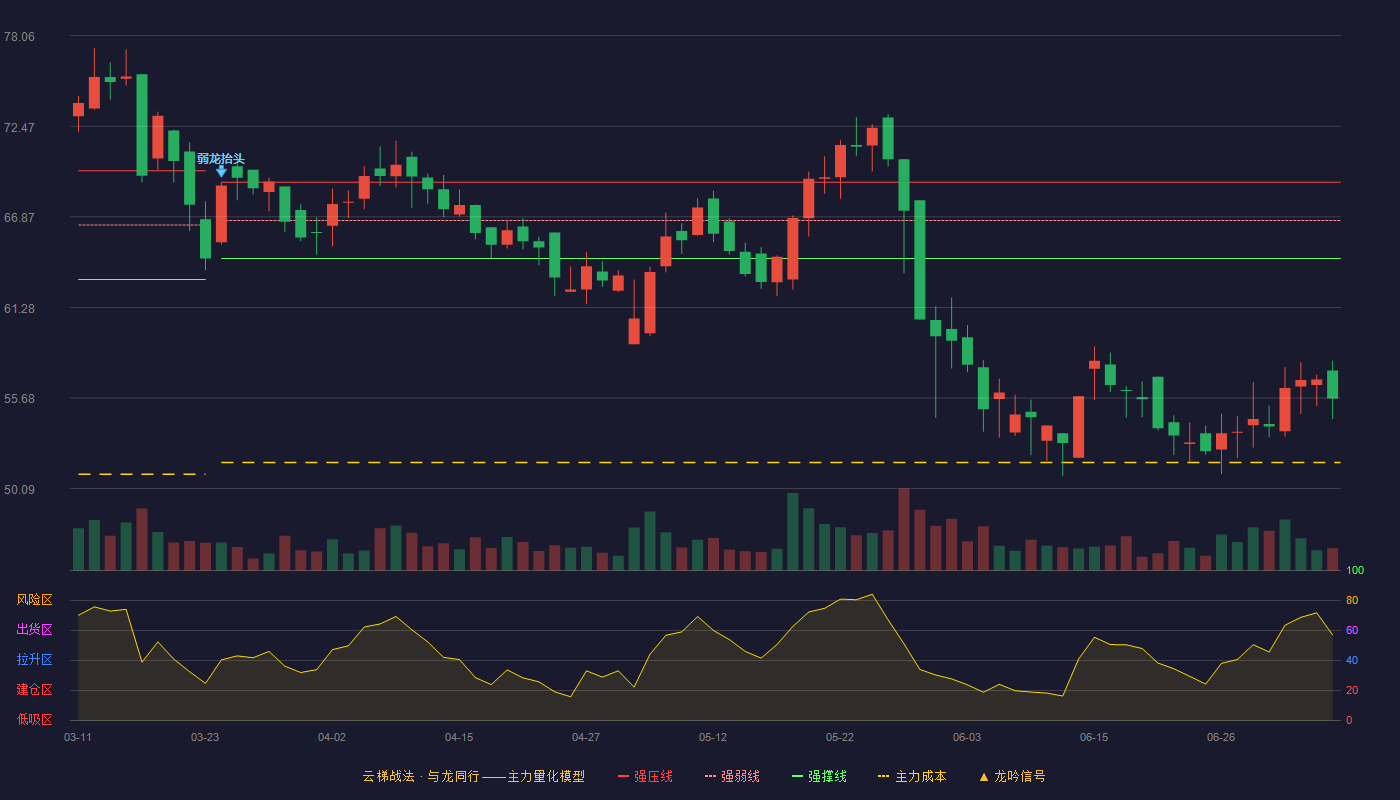This screenshot has width=1400, height=800.
Task: Click the 龙吟信号 yellow triangle legend icon
Action: [984, 776]
